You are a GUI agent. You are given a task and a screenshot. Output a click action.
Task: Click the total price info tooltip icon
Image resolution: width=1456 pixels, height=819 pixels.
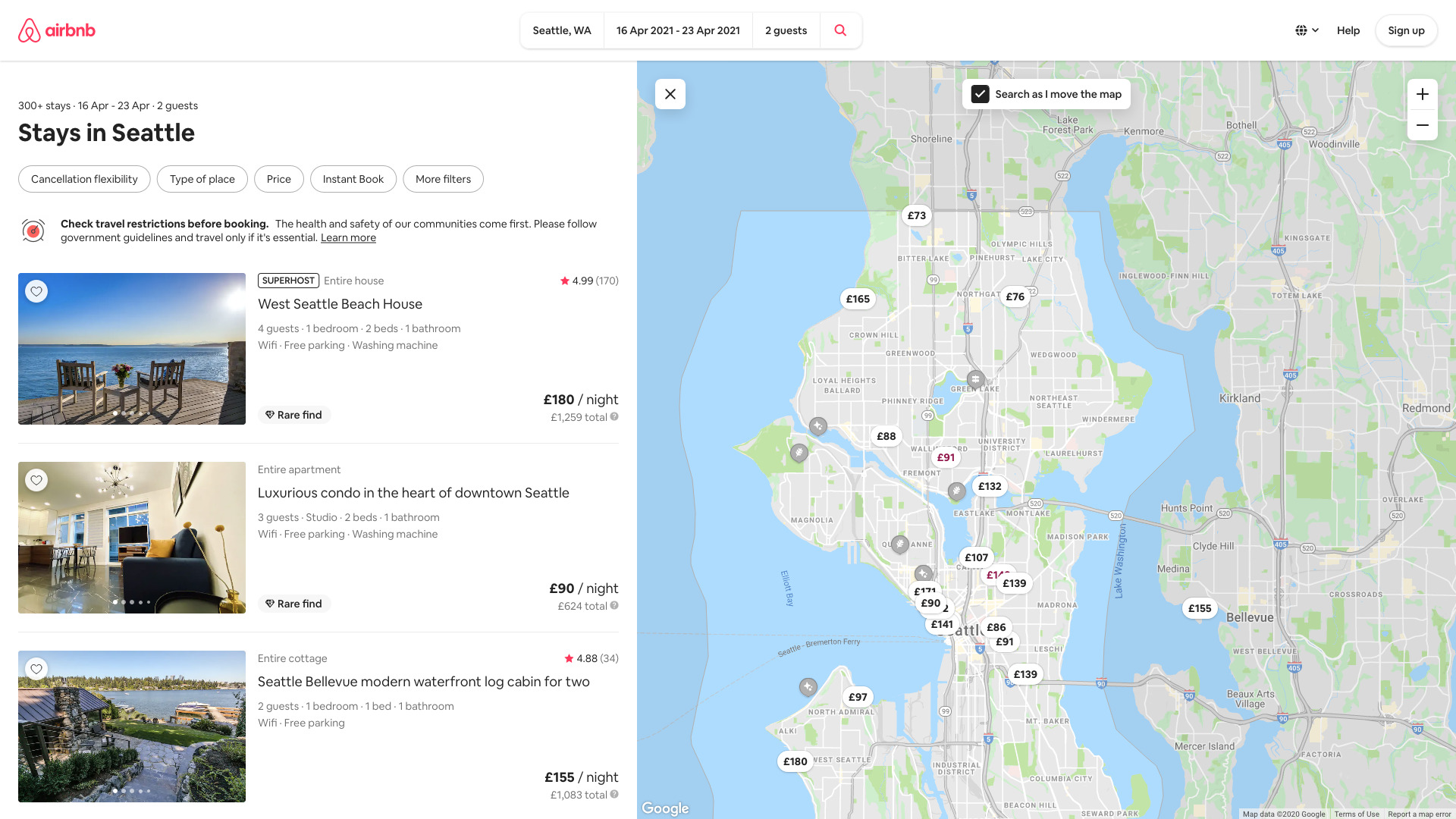coord(614,416)
